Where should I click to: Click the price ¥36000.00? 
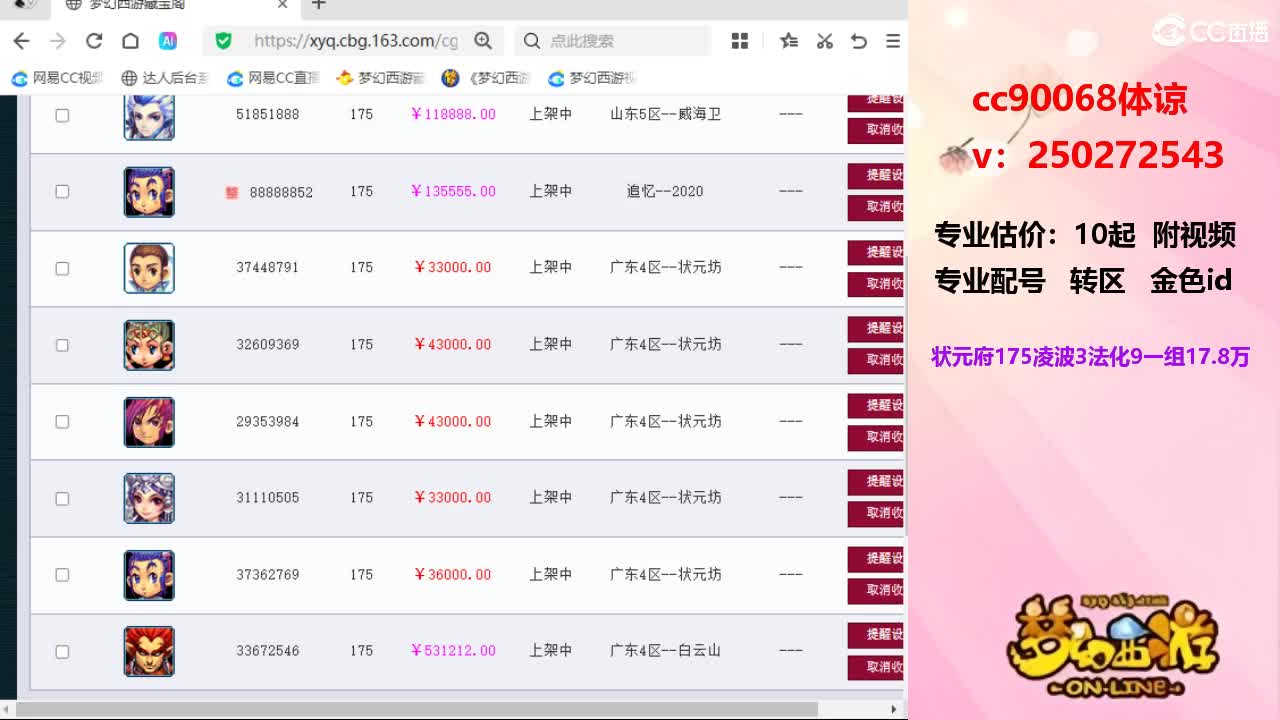click(x=453, y=575)
